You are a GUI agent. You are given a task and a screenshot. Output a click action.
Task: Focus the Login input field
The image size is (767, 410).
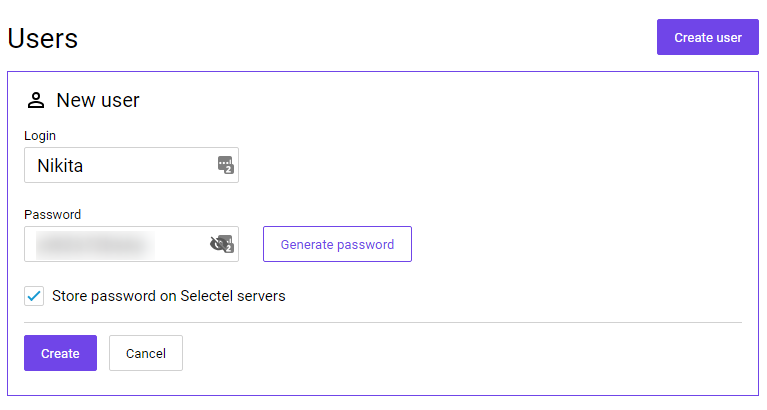coord(131,165)
